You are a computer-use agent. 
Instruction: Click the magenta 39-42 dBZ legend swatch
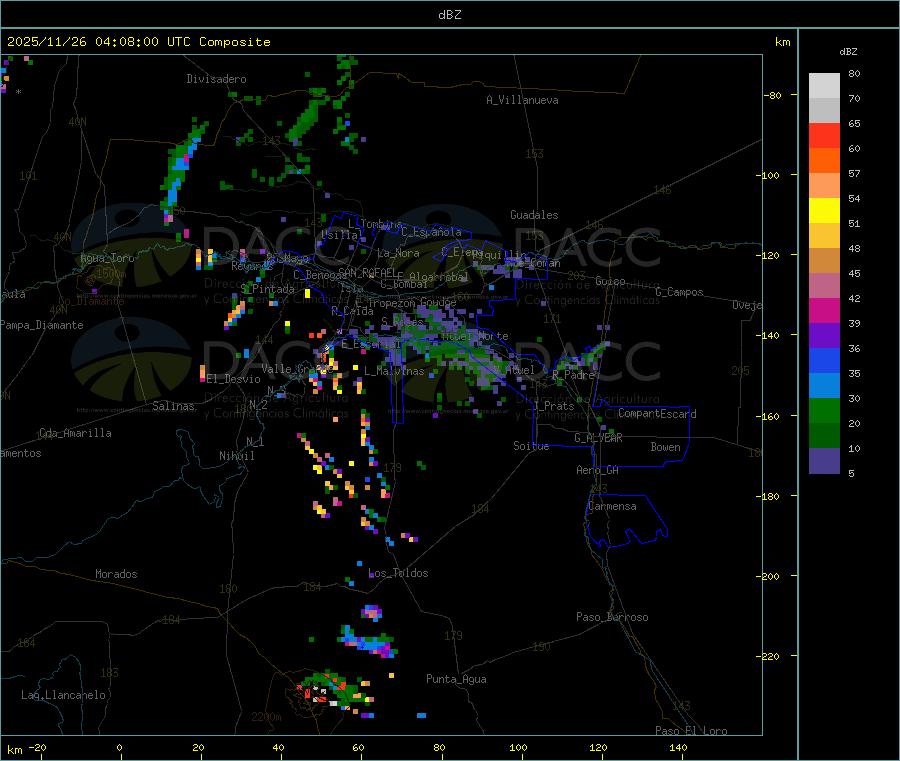[x=824, y=310]
